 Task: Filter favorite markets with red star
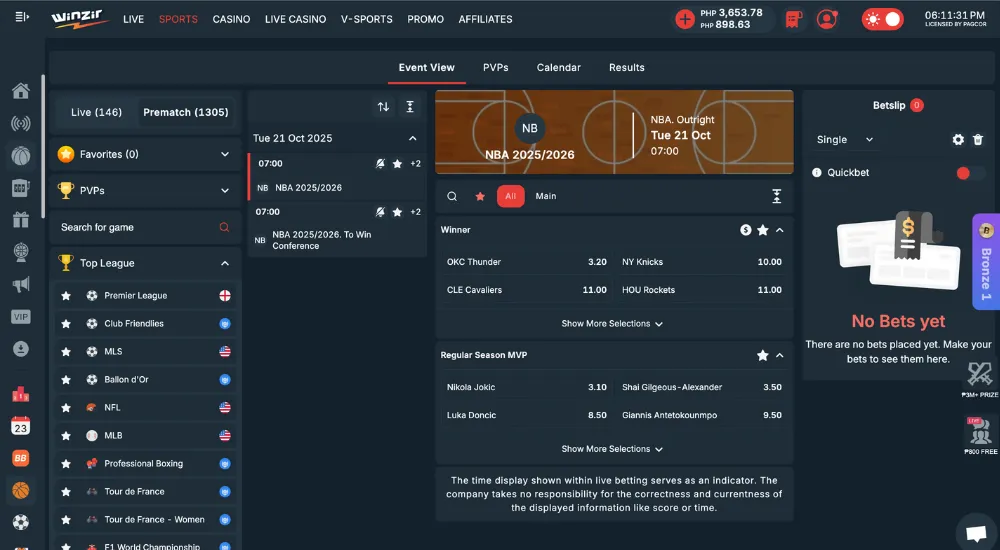point(480,197)
